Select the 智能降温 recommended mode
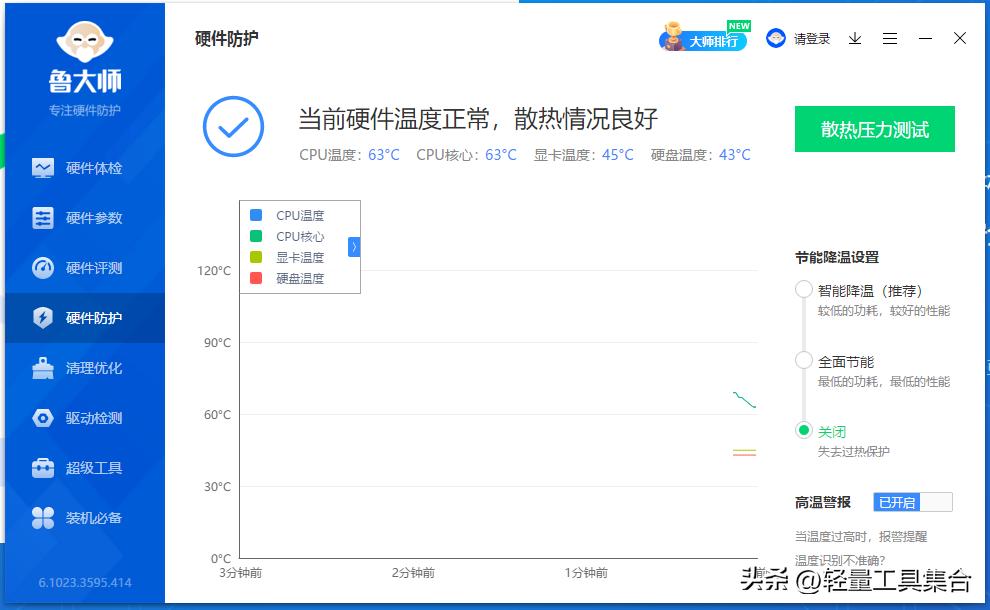Image resolution: width=990 pixels, height=610 pixels. point(803,289)
